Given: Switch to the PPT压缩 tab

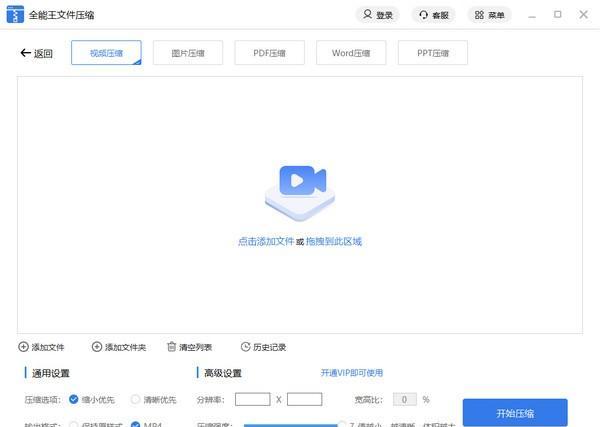Looking at the screenshot, I should [x=433, y=53].
